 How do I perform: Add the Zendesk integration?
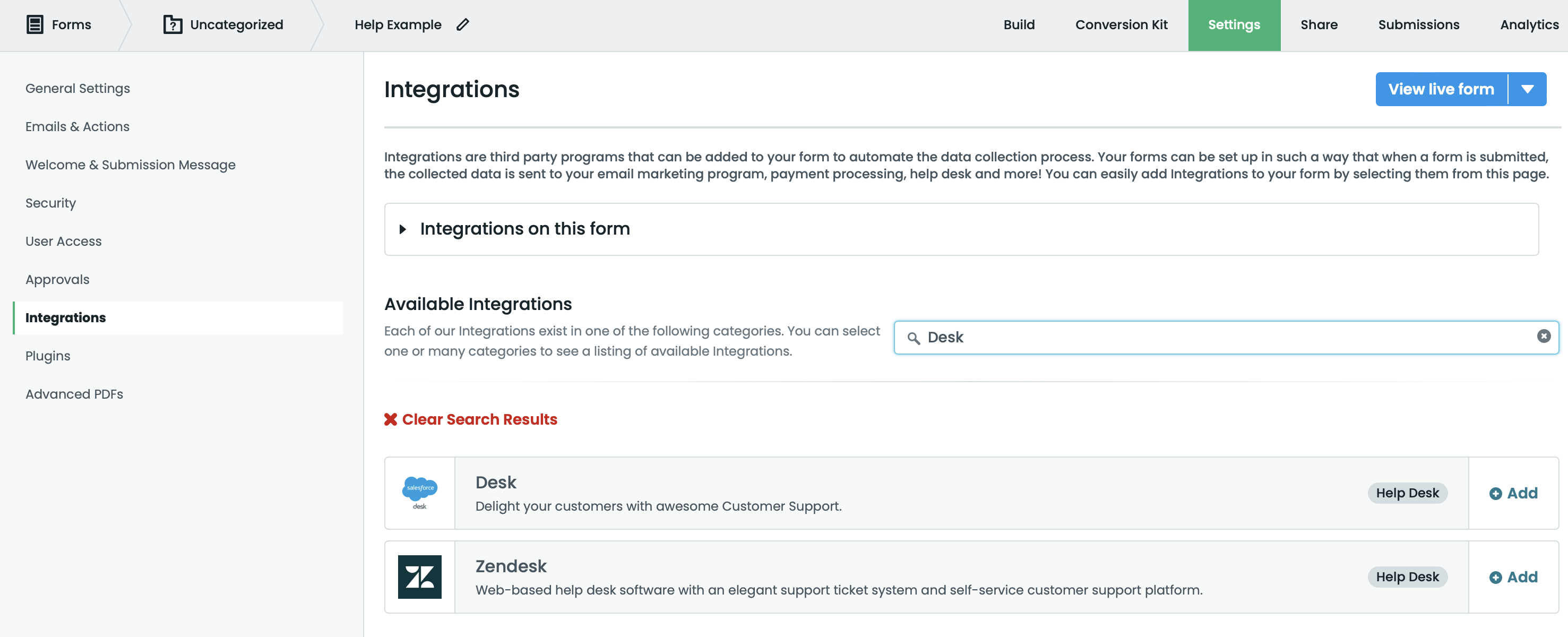click(x=1513, y=576)
